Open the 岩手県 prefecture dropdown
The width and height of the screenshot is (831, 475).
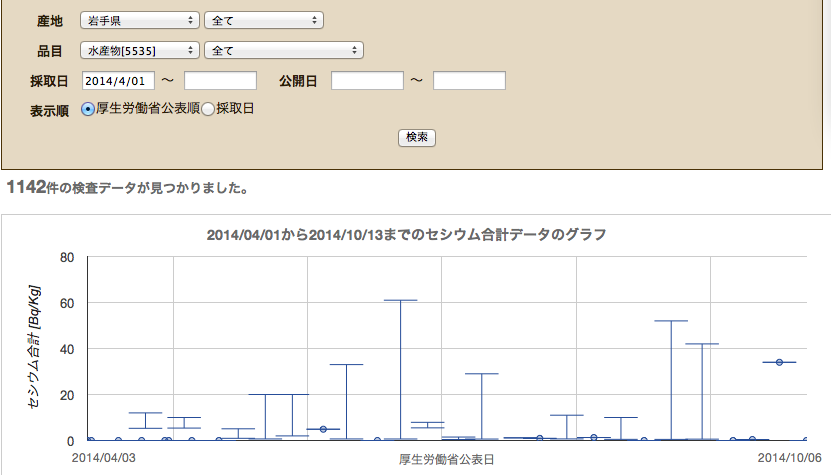139,20
